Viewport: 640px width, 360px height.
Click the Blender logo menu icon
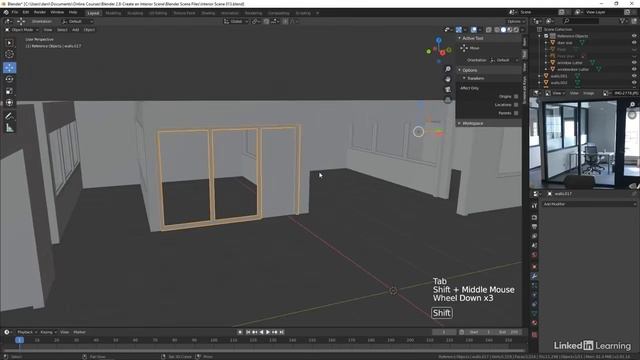[6, 12]
